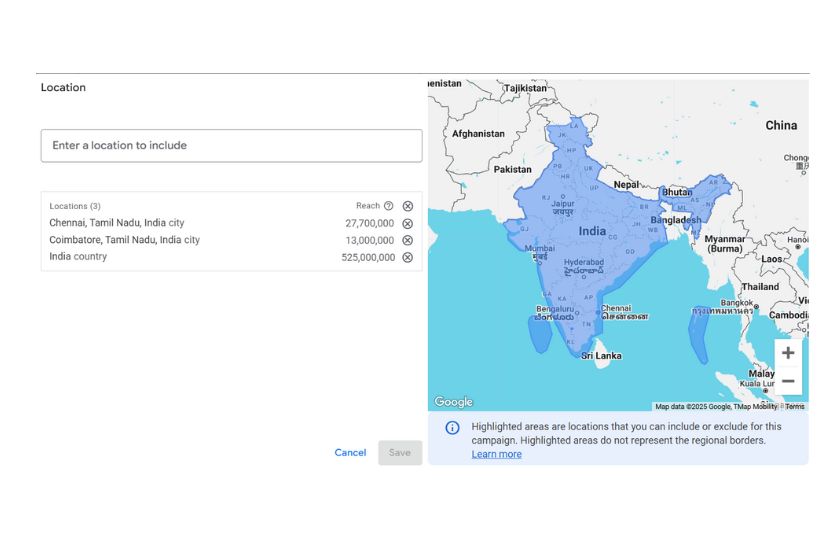Screen dimensions: 826x551
Task: Open the map Terms link
Action: [x=795, y=407]
